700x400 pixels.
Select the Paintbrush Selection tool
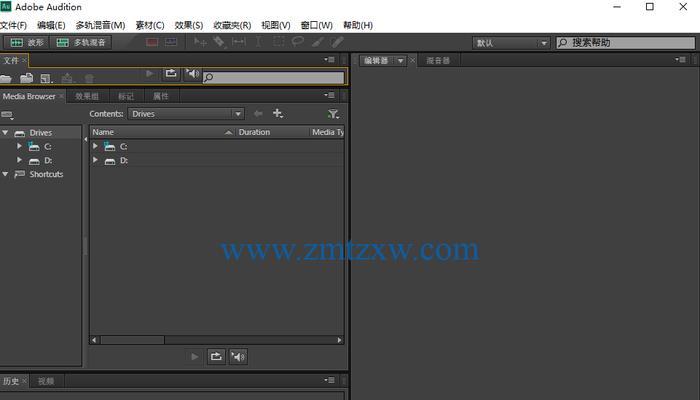coord(317,42)
